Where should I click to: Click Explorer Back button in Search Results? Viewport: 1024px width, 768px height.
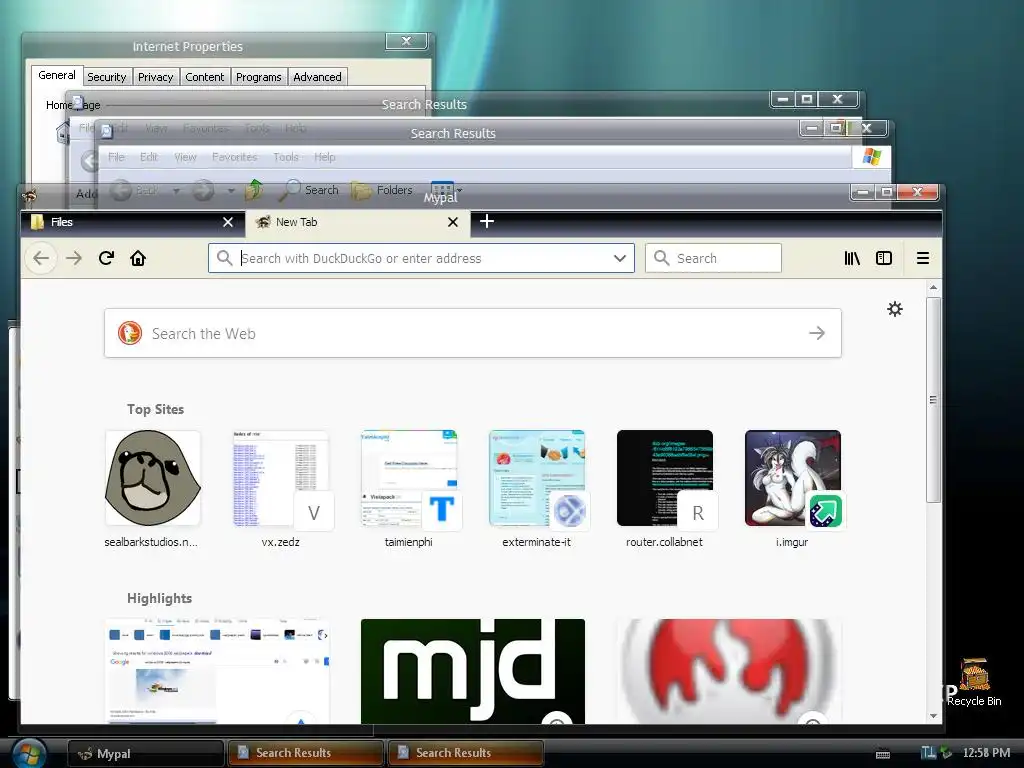pyautogui.click(x=135, y=190)
